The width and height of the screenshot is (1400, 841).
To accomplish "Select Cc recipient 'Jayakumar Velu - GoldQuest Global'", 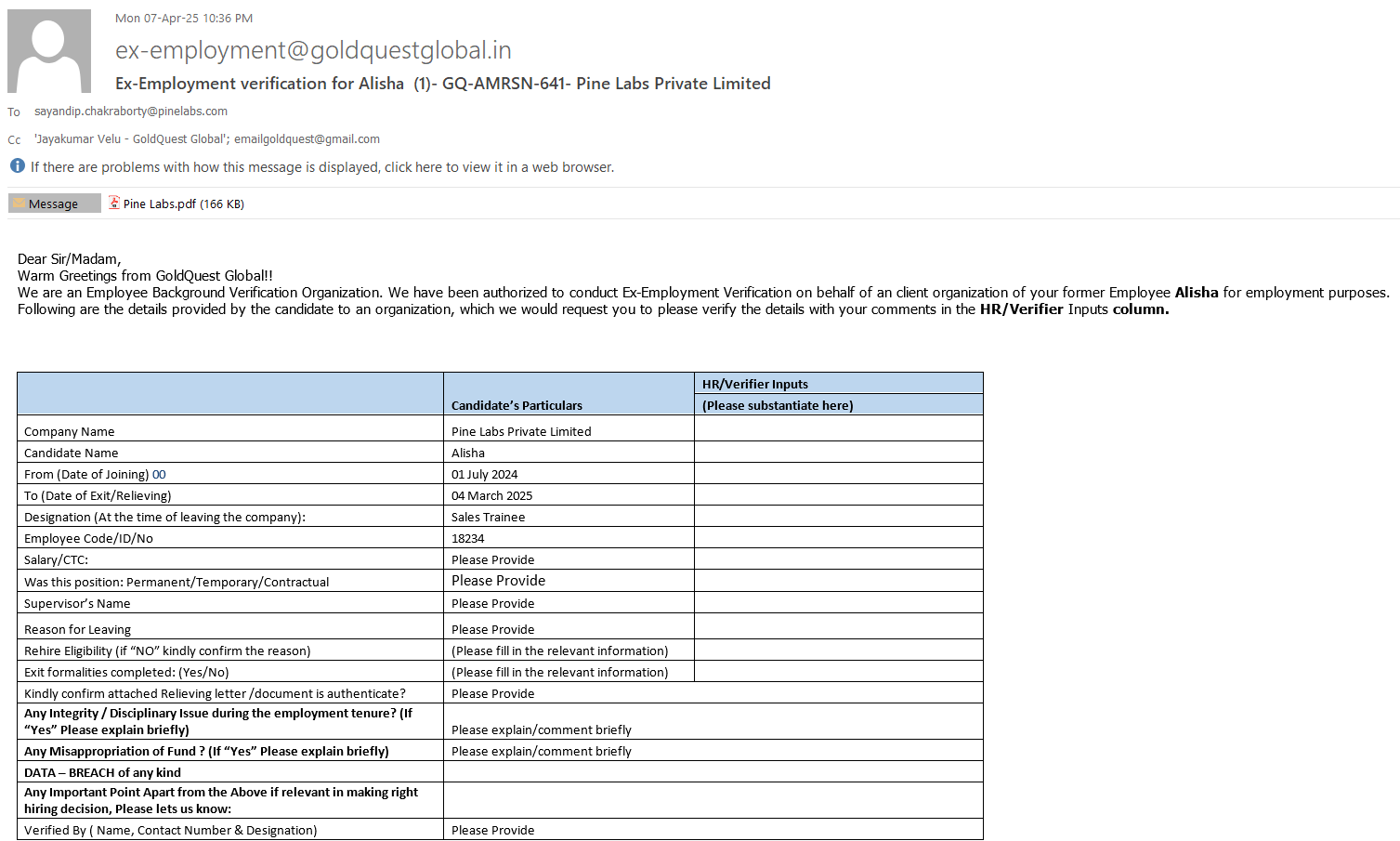I will click(x=131, y=139).
